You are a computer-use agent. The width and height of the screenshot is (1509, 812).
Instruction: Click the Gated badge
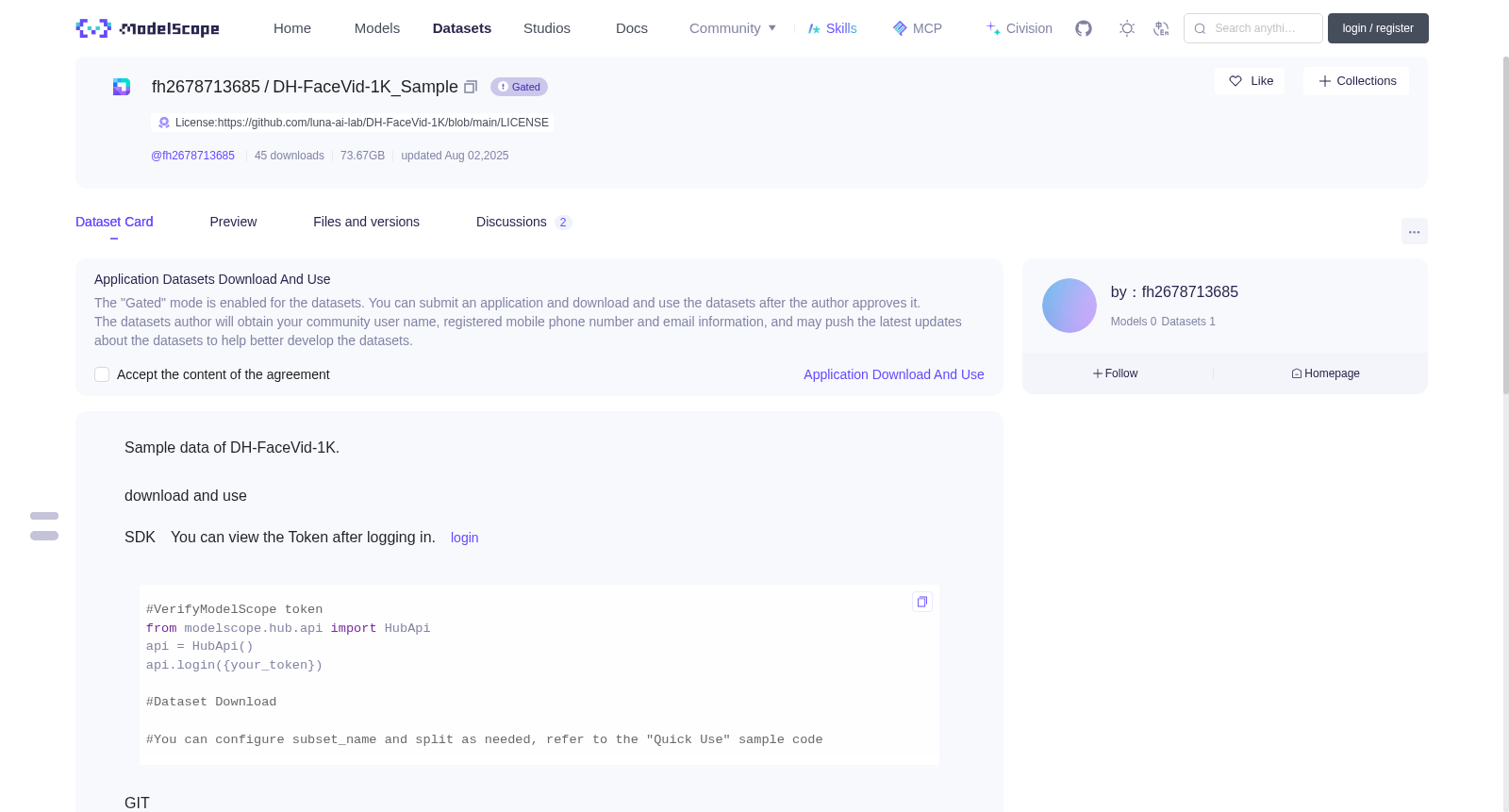pyautogui.click(x=519, y=87)
